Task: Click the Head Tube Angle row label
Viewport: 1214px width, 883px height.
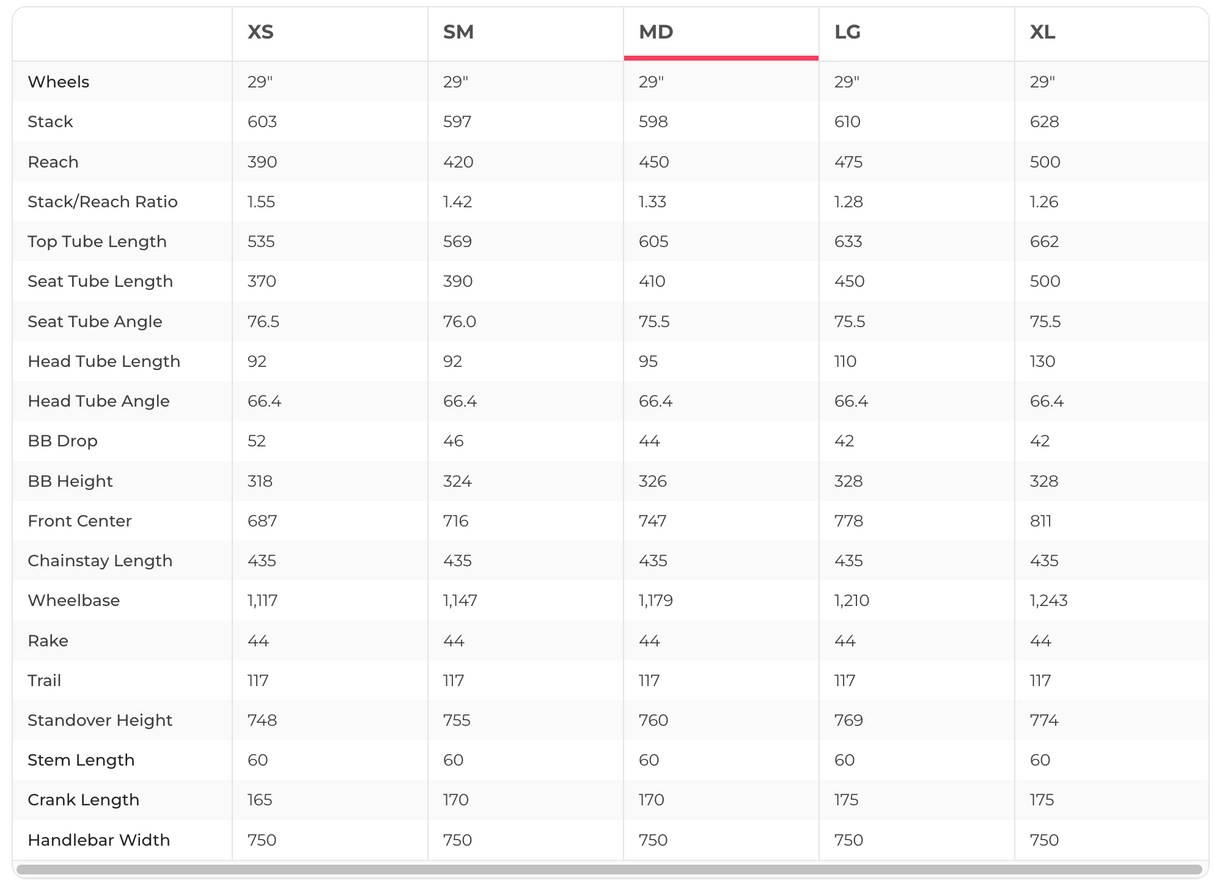Action: pyautogui.click(x=98, y=401)
